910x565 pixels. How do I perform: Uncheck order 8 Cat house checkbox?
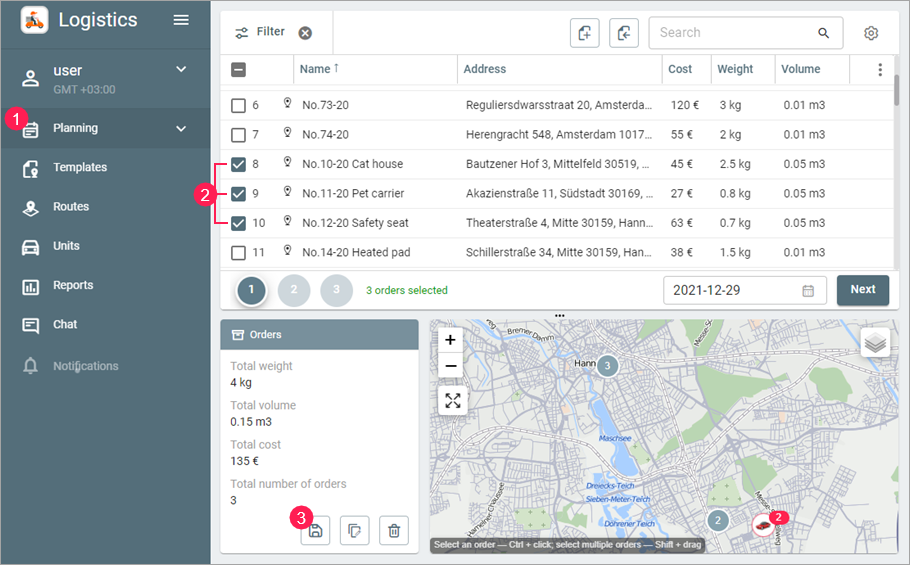(x=239, y=164)
